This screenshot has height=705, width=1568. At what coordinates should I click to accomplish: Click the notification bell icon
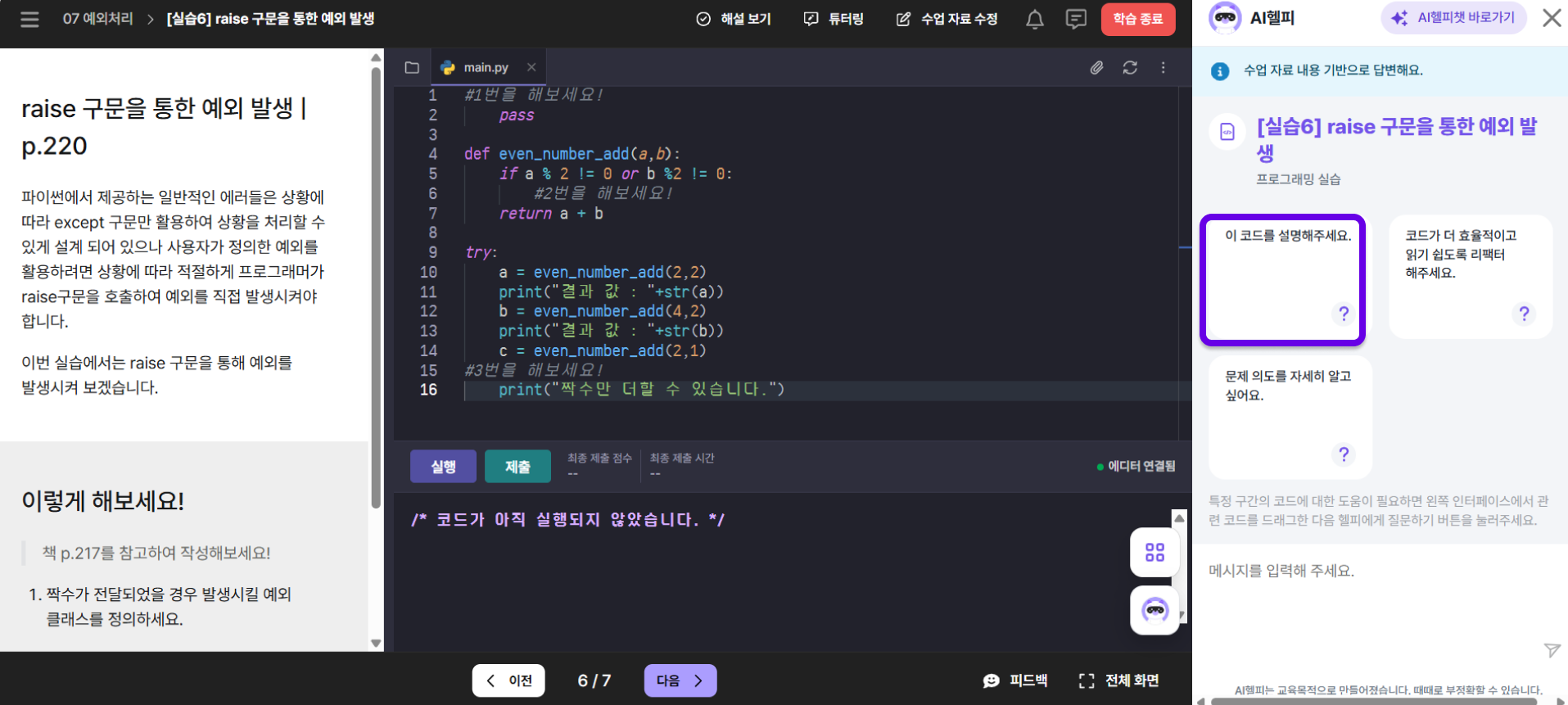1035,19
